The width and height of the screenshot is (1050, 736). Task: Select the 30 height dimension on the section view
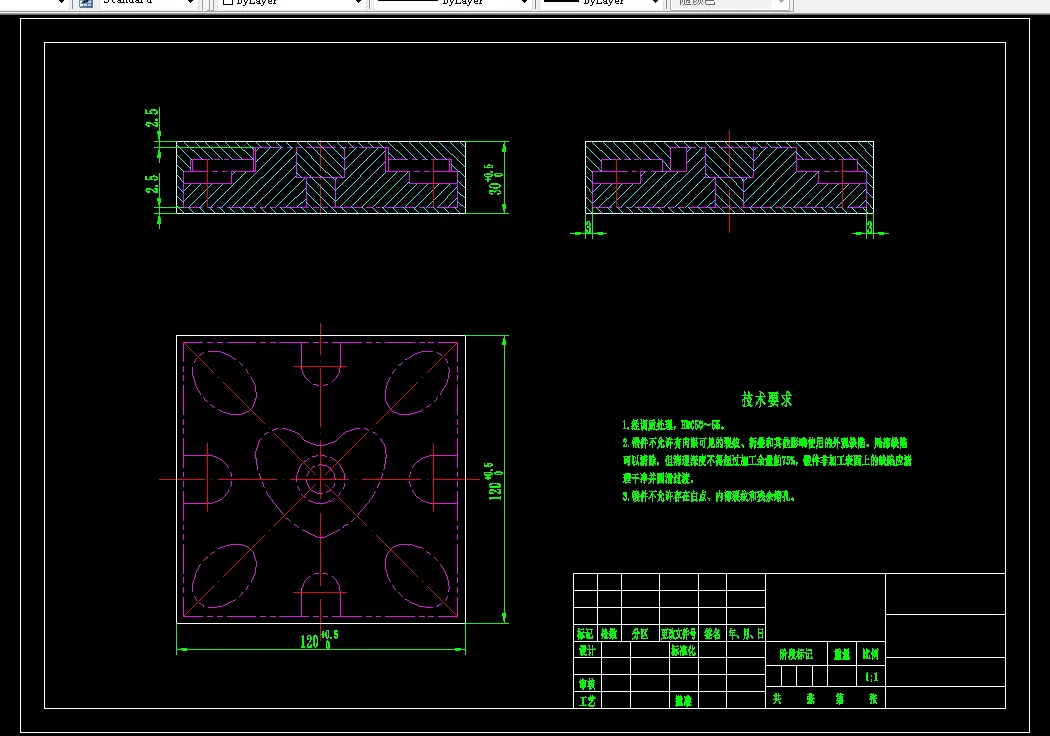coord(495,179)
